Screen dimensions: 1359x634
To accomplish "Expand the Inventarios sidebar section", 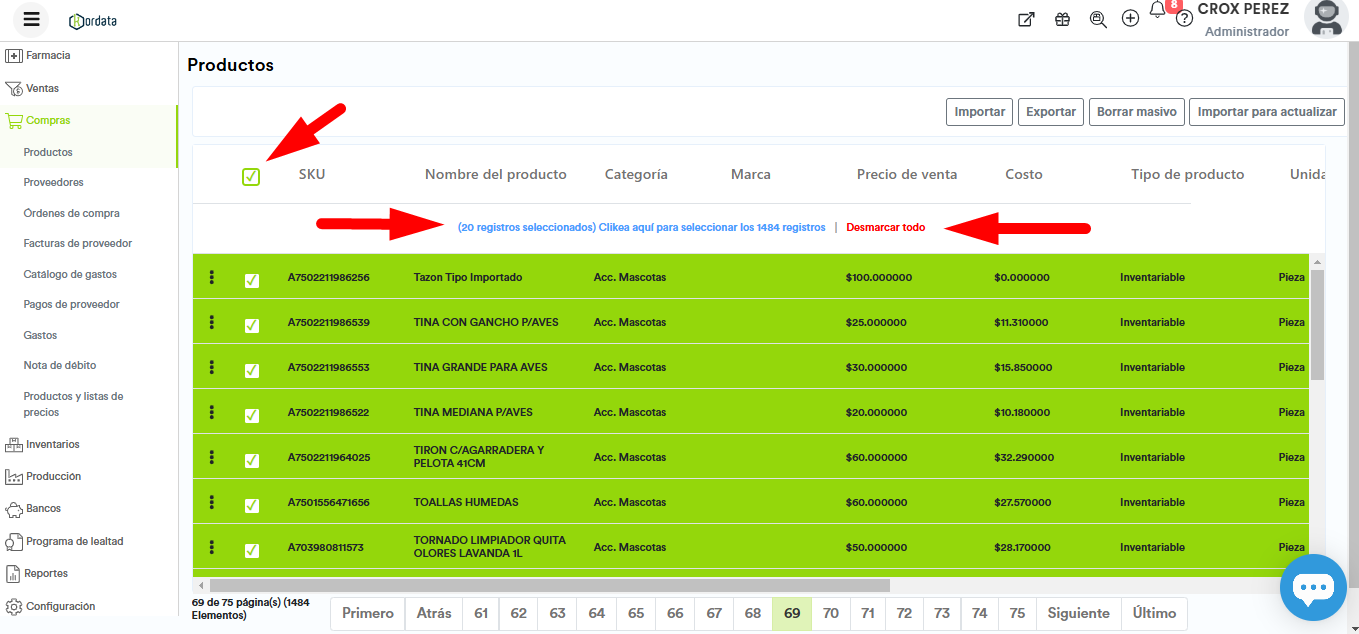I will (52, 444).
